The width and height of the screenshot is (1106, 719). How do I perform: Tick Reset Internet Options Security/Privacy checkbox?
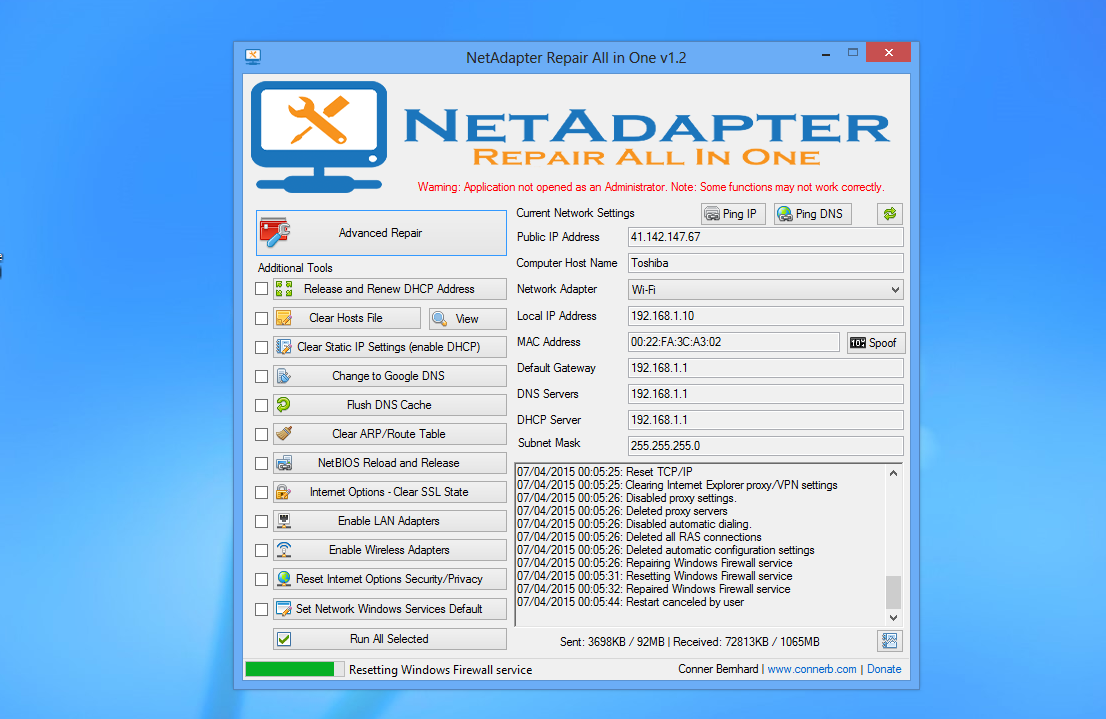(x=262, y=579)
